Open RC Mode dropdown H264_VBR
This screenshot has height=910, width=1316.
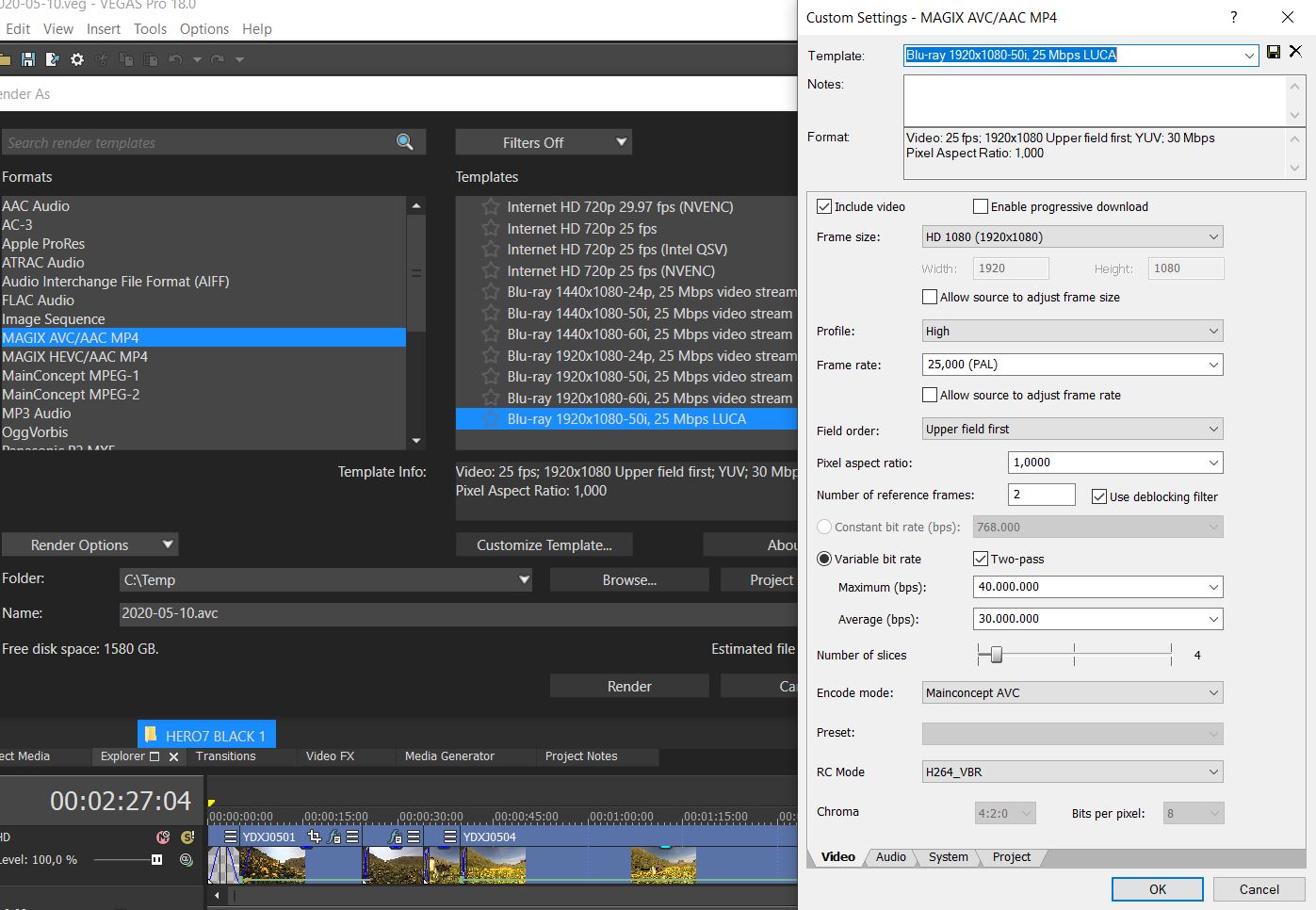click(x=1072, y=772)
